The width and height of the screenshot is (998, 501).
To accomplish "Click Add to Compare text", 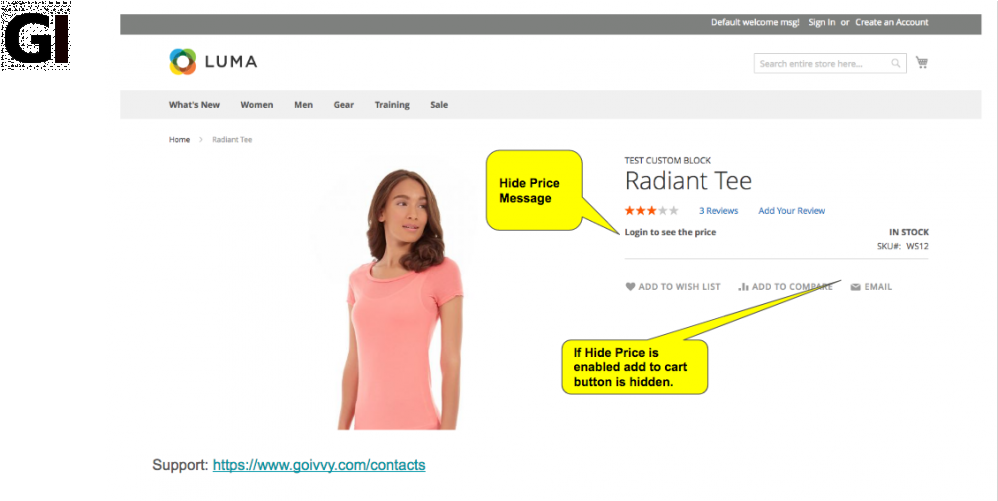I will click(792, 287).
